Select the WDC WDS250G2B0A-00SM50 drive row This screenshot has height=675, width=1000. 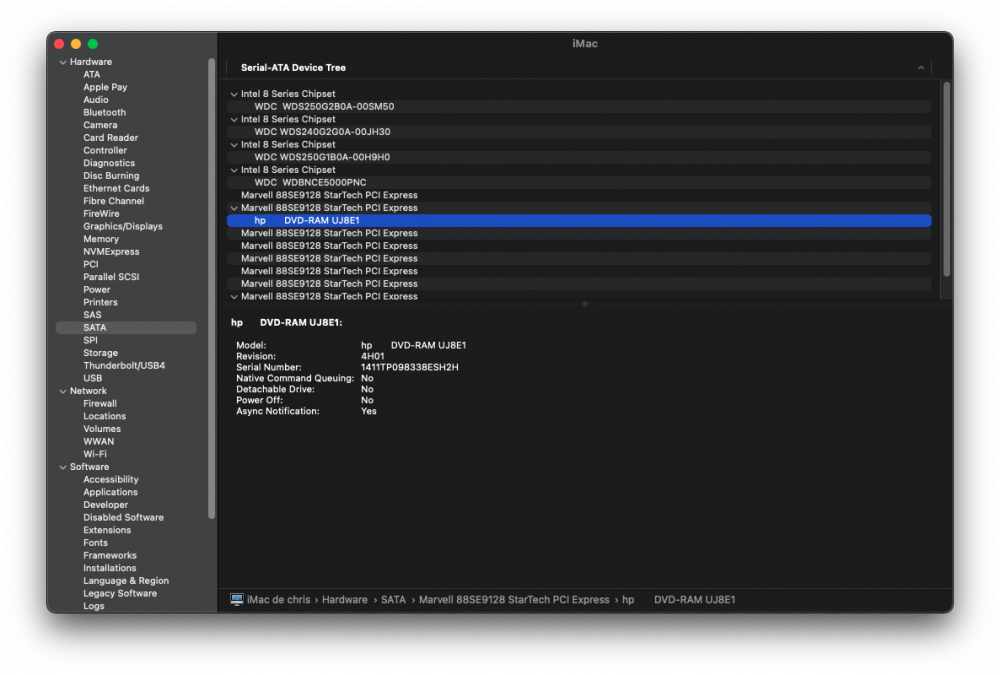(579, 107)
